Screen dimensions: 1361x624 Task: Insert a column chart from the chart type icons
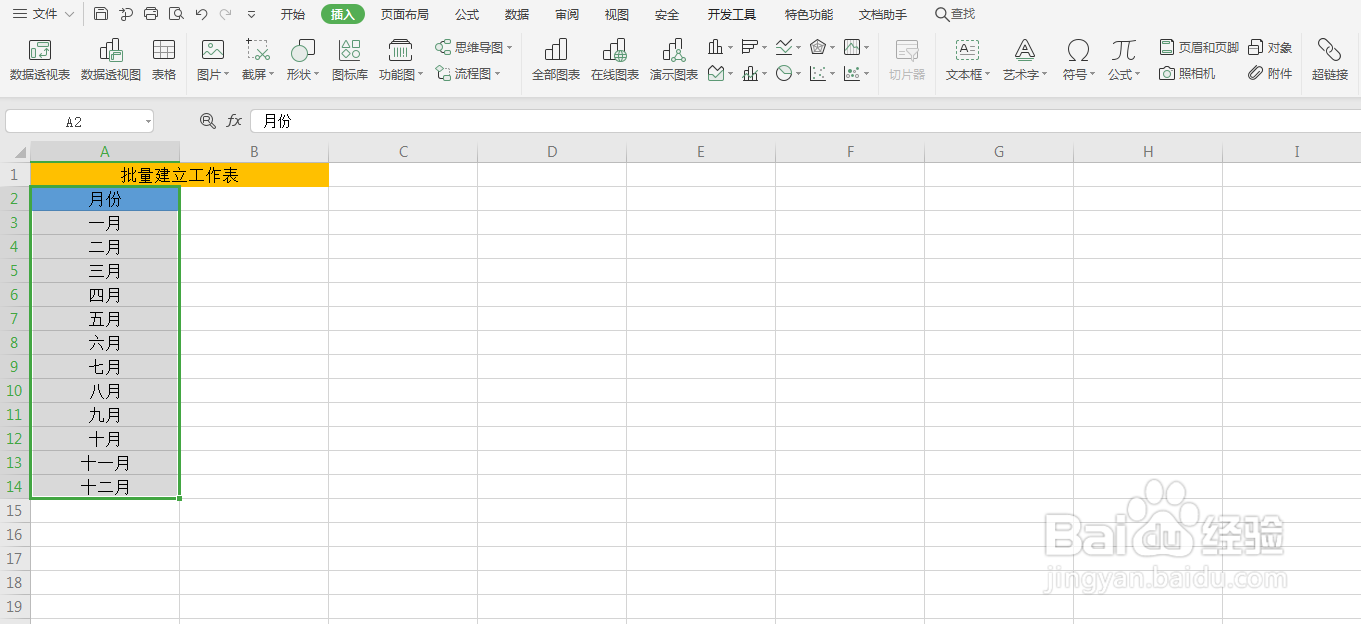716,47
